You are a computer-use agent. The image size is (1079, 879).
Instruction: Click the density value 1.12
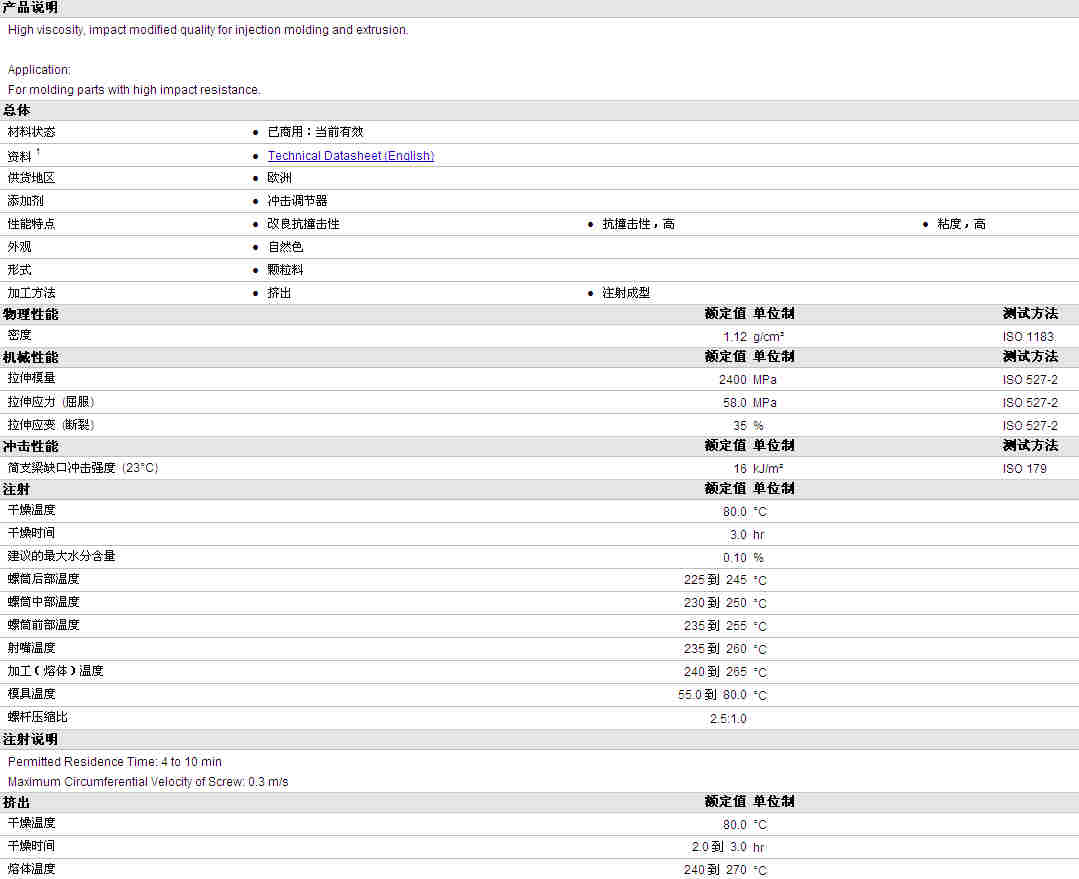coord(734,337)
